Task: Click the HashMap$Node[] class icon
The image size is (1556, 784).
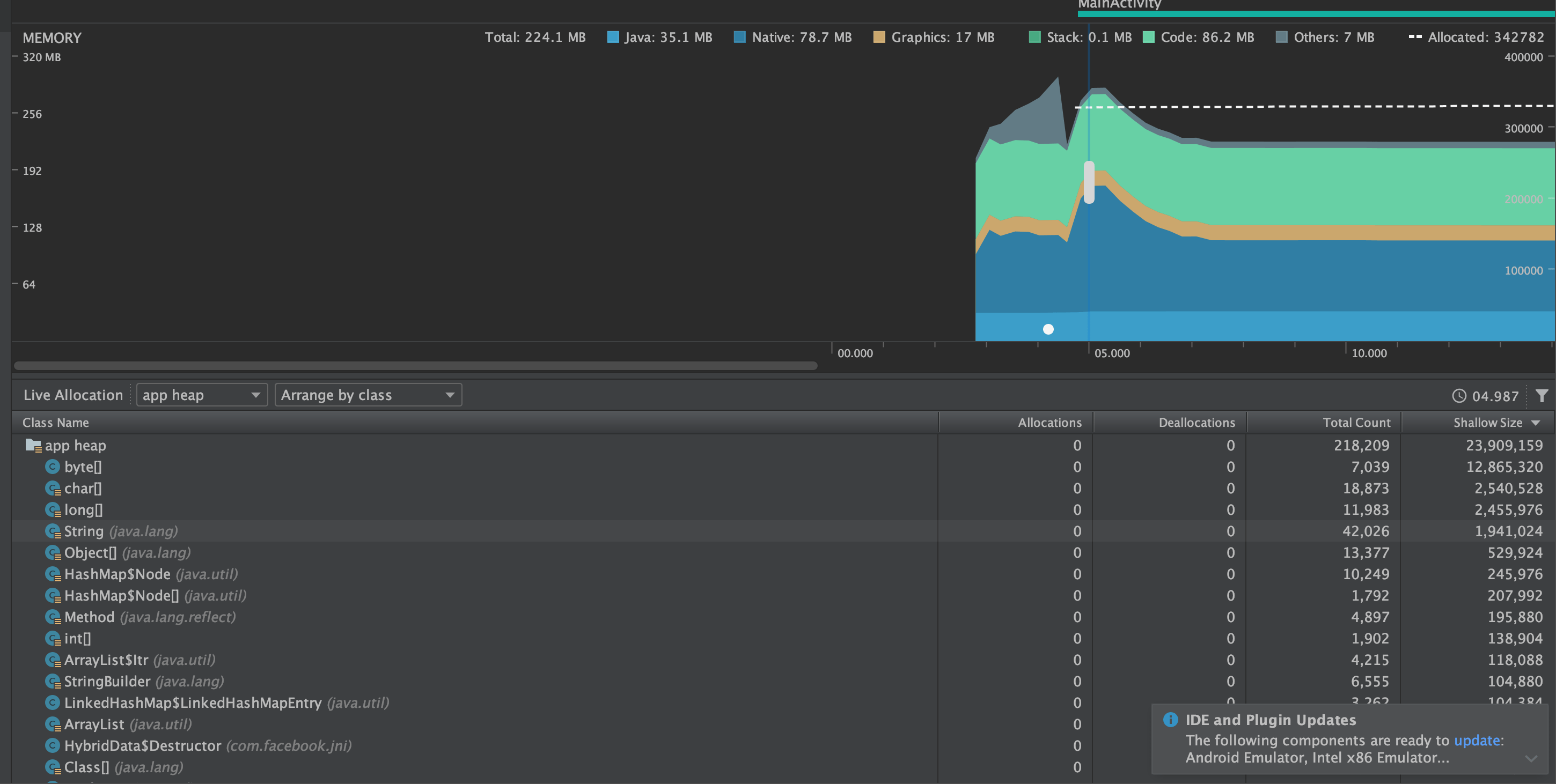Action: [53, 595]
